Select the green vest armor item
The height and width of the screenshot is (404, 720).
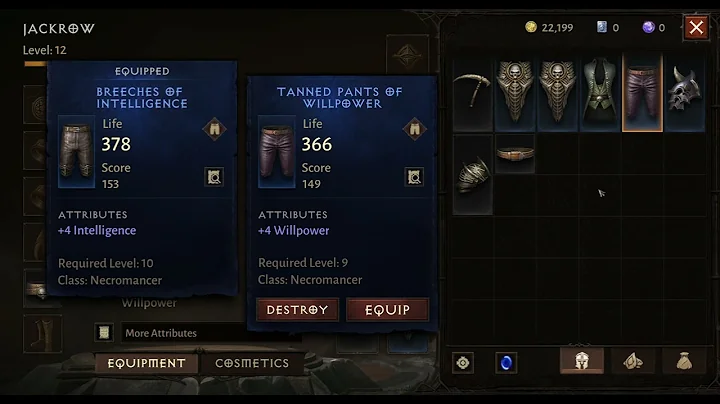pos(600,92)
